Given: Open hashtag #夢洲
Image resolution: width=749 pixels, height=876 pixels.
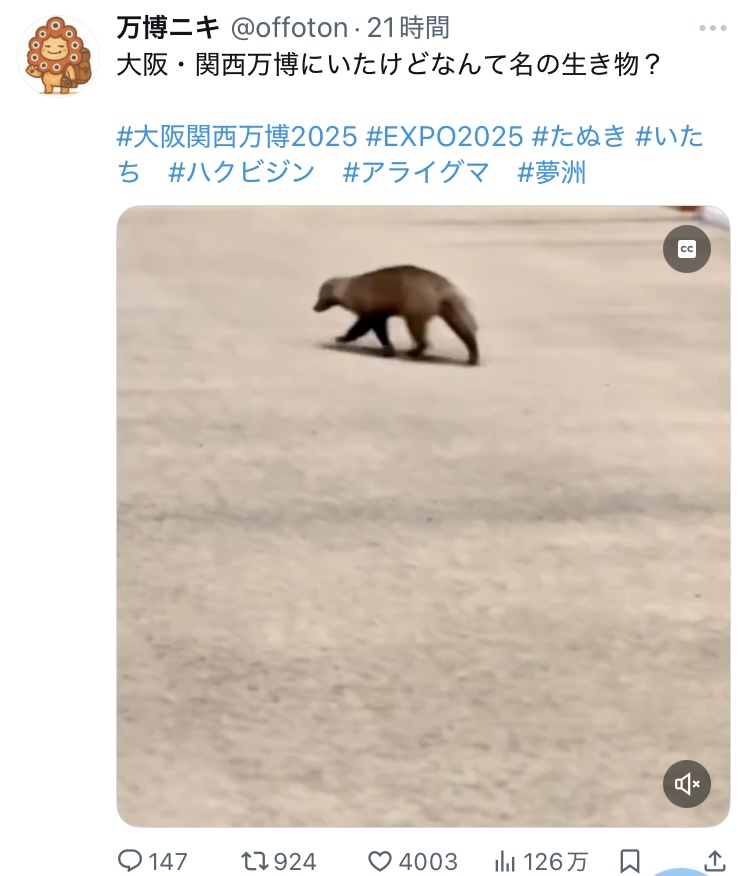Looking at the screenshot, I should (x=552, y=172).
